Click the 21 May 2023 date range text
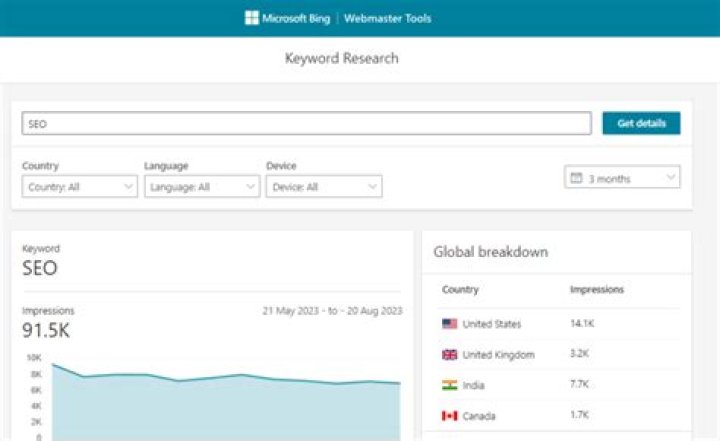The width and height of the screenshot is (720, 441). click(332, 311)
